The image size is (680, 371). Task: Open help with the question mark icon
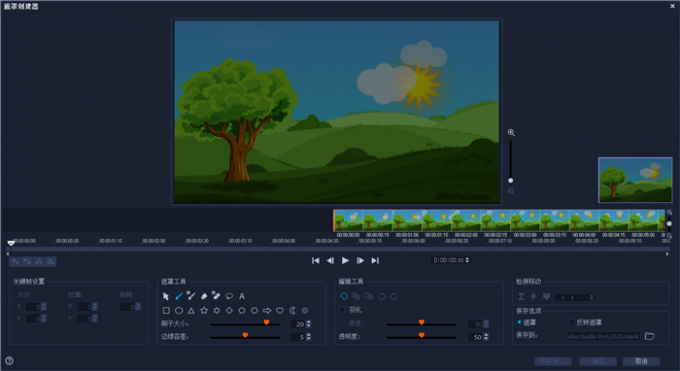tap(10, 361)
